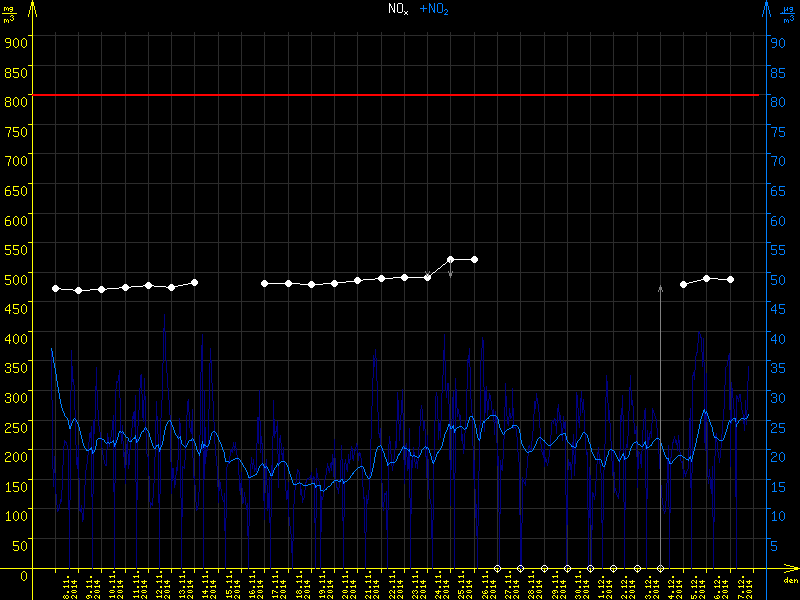The width and height of the screenshot is (800, 600).
Task: Click the 'den' label at x-axis end
Action: click(x=789, y=580)
